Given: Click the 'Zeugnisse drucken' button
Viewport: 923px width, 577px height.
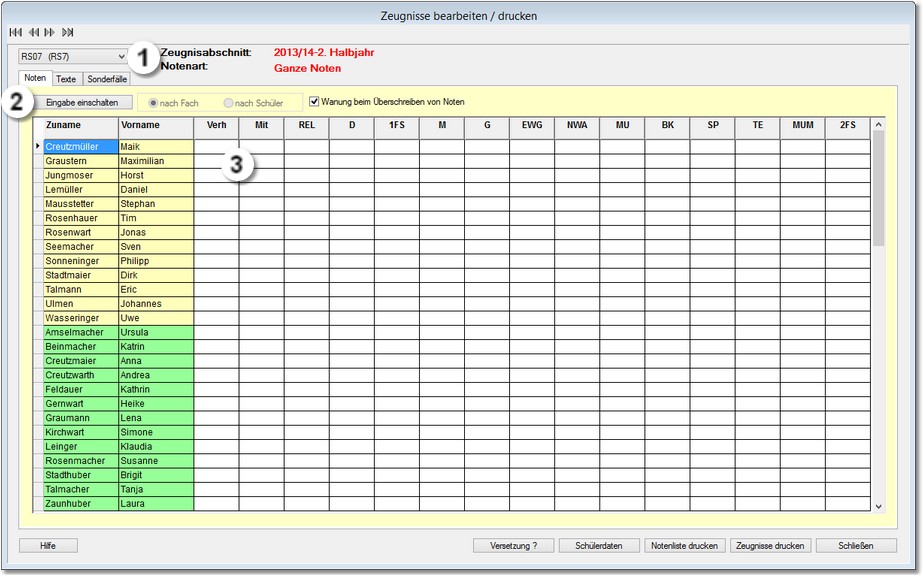Looking at the screenshot, I should click(x=769, y=546).
